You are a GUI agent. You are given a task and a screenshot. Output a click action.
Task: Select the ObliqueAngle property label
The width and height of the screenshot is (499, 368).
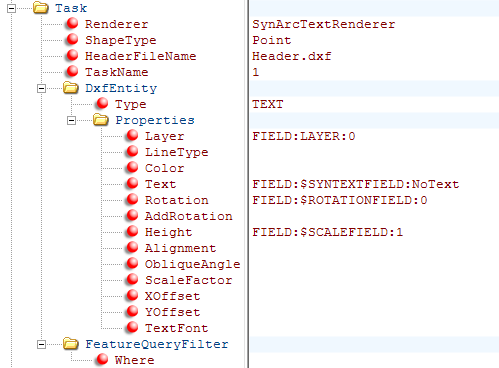pyautogui.click(x=193, y=264)
